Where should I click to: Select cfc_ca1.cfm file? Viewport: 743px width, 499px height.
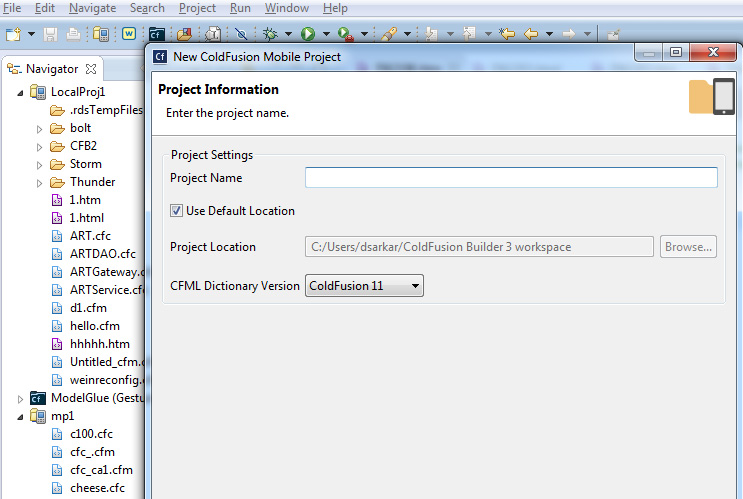pyautogui.click(x=92, y=470)
